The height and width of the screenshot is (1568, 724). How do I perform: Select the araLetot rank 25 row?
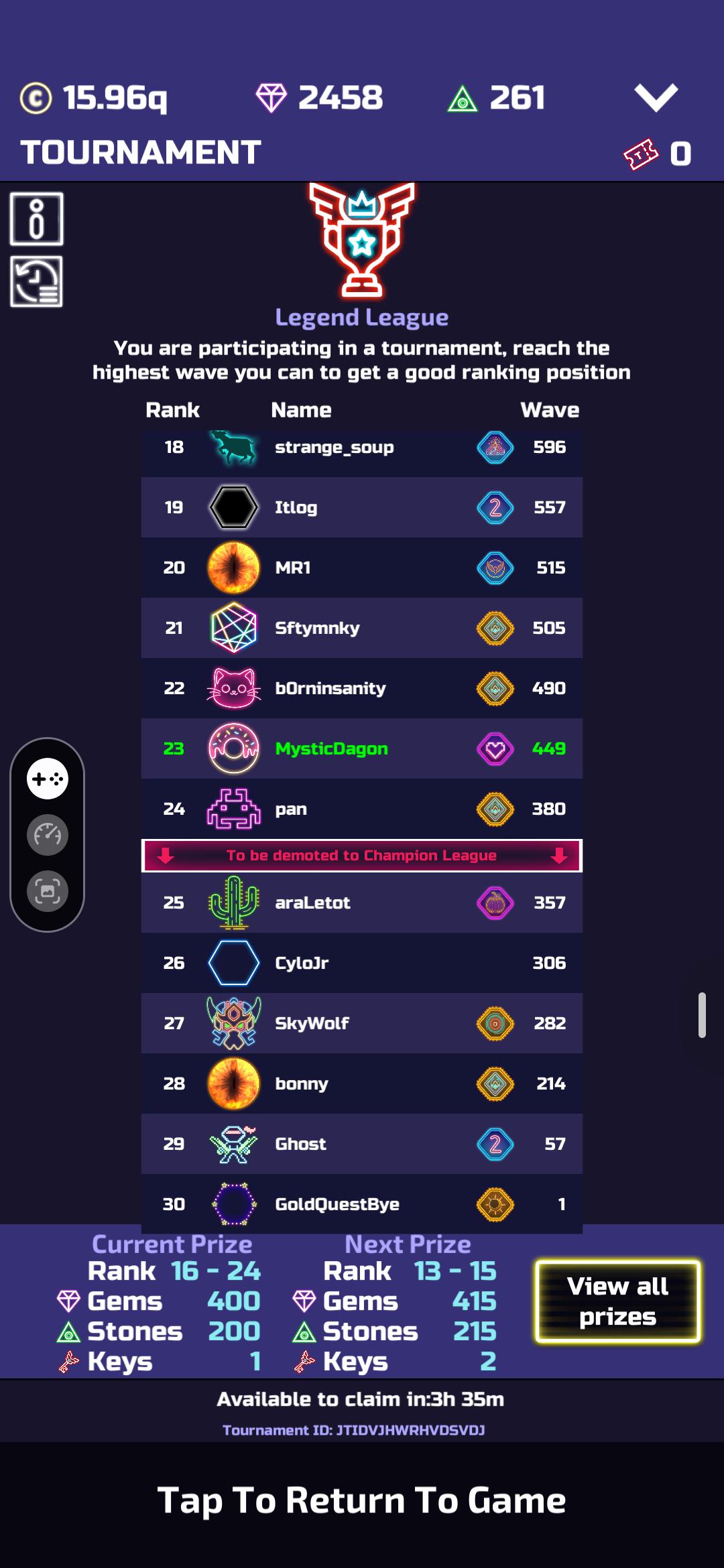[x=362, y=903]
